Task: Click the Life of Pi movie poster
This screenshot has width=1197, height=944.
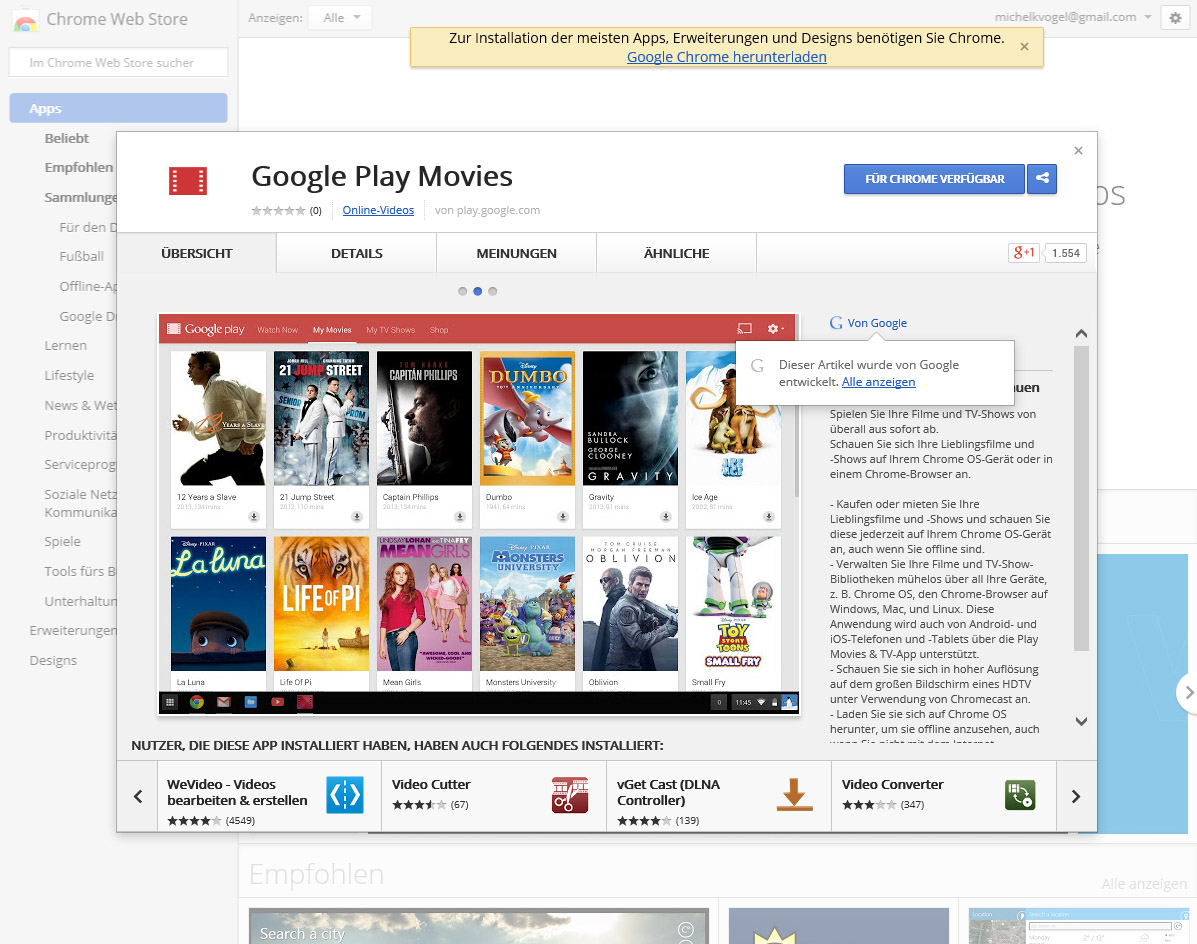Action: pyautogui.click(x=321, y=604)
